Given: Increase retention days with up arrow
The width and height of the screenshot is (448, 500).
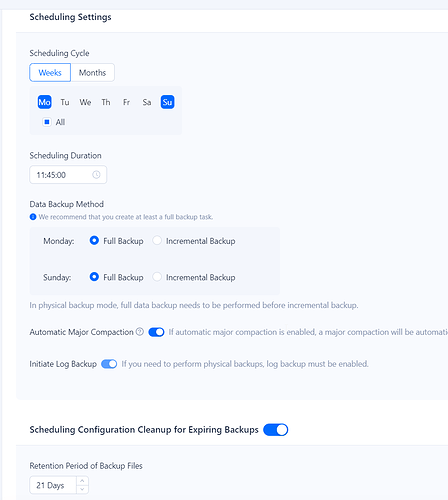Looking at the screenshot, I should pyautogui.click(x=82, y=481).
